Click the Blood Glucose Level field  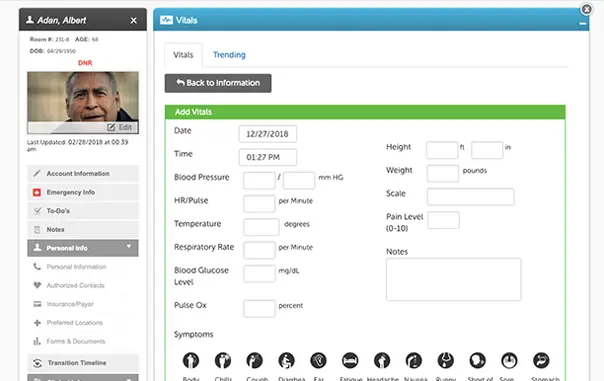click(x=259, y=274)
